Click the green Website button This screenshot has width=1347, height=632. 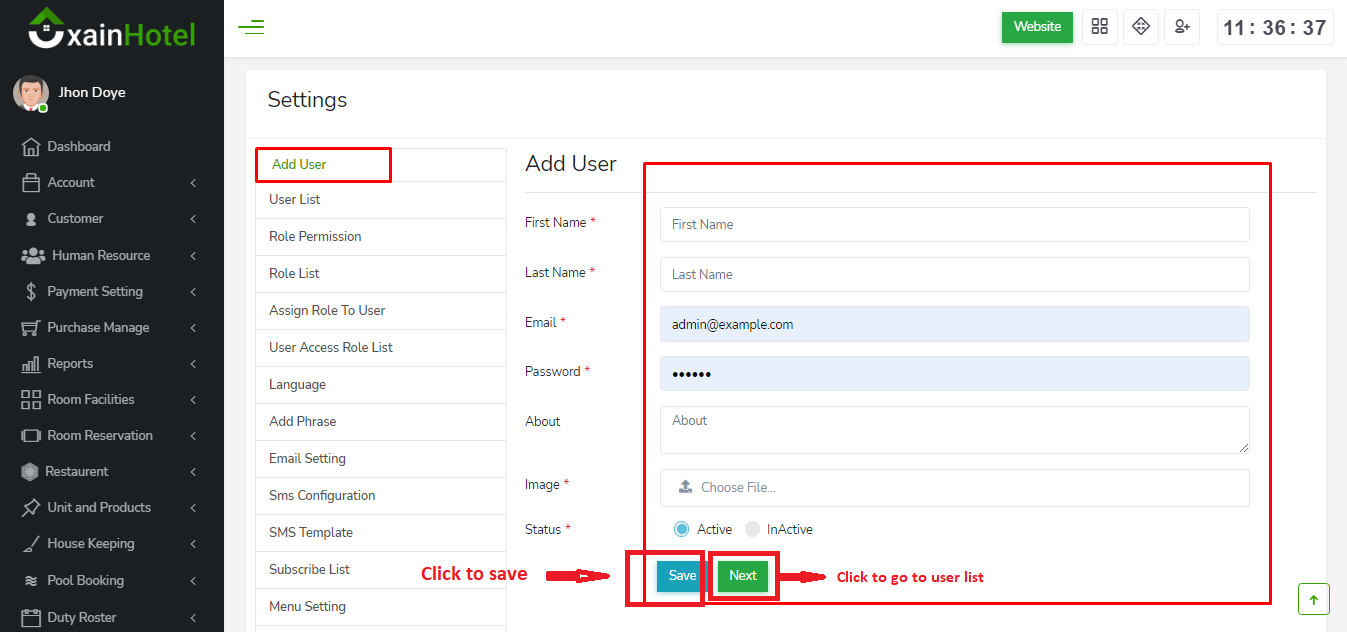pos(1037,27)
